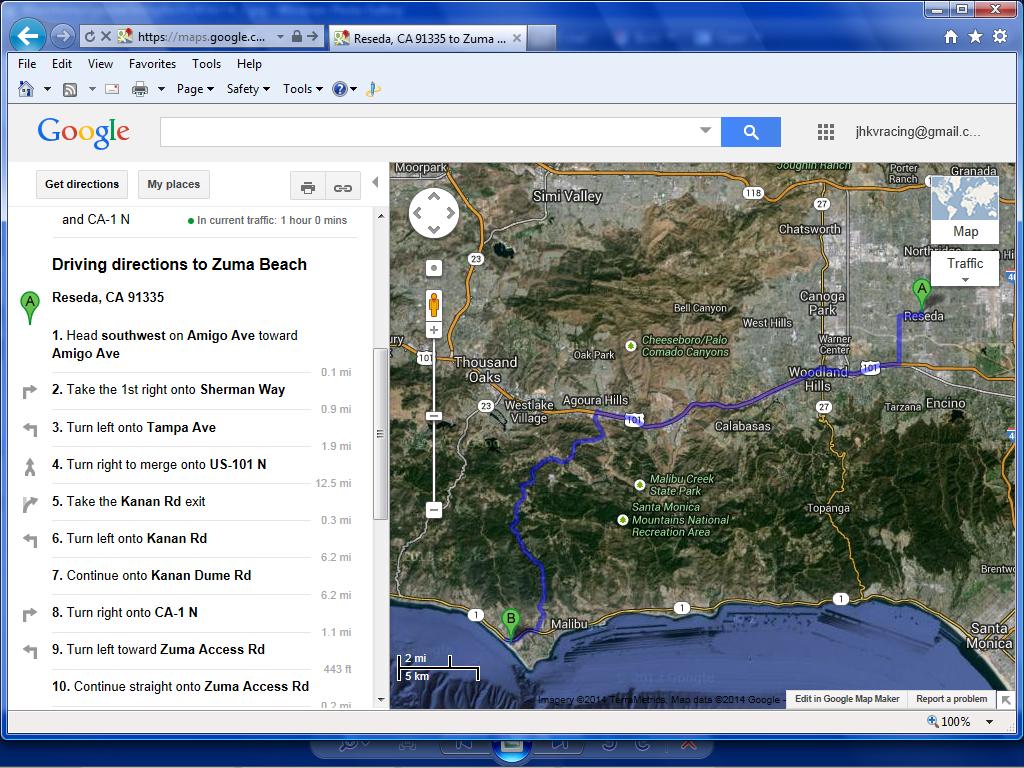Stop loading with the X icon in address bar
Image resolution: width=1024 pixels, height=768 pixels.
pos(106,37)
